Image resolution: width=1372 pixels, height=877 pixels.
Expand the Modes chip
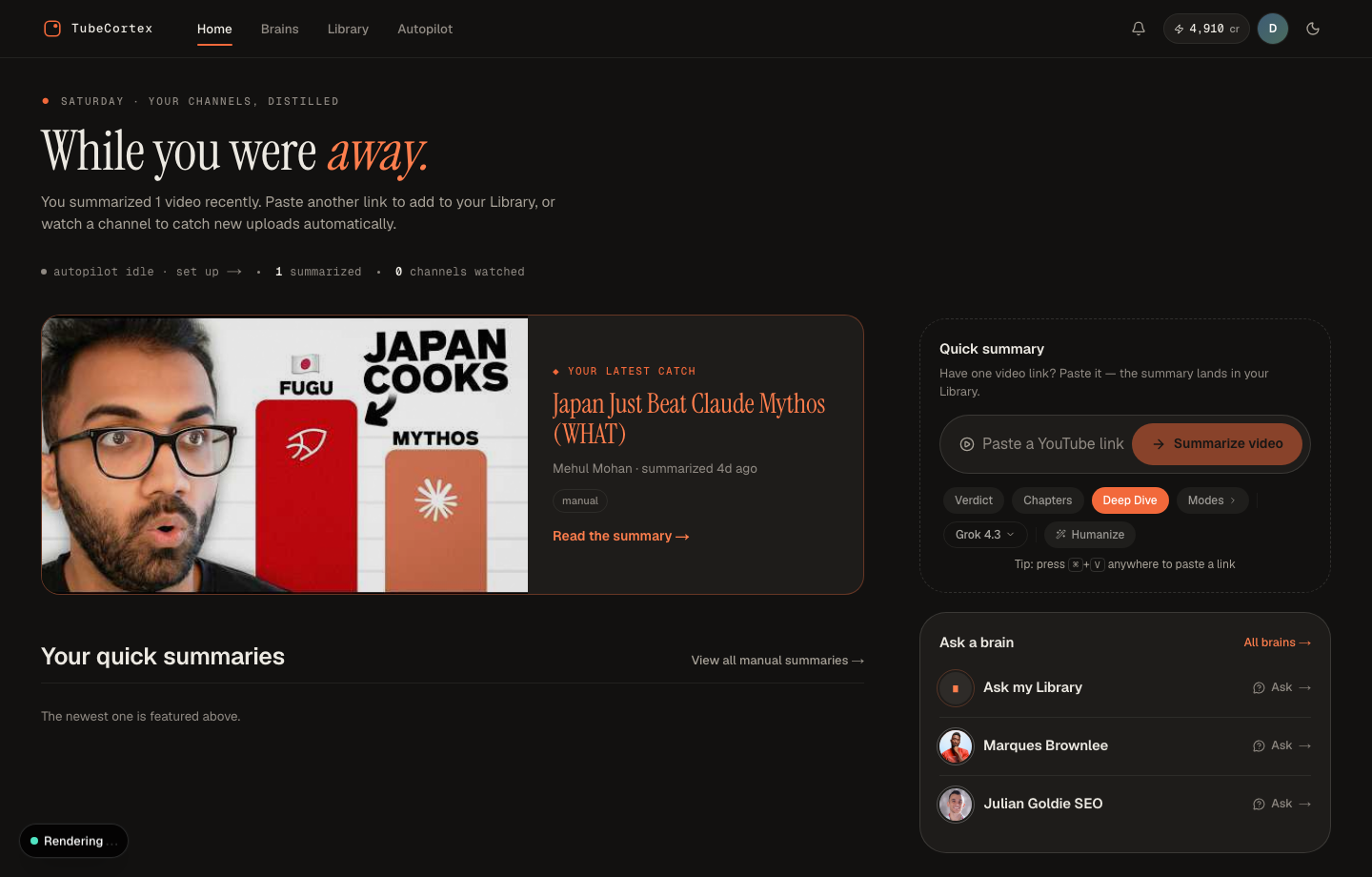point(1212,500)
